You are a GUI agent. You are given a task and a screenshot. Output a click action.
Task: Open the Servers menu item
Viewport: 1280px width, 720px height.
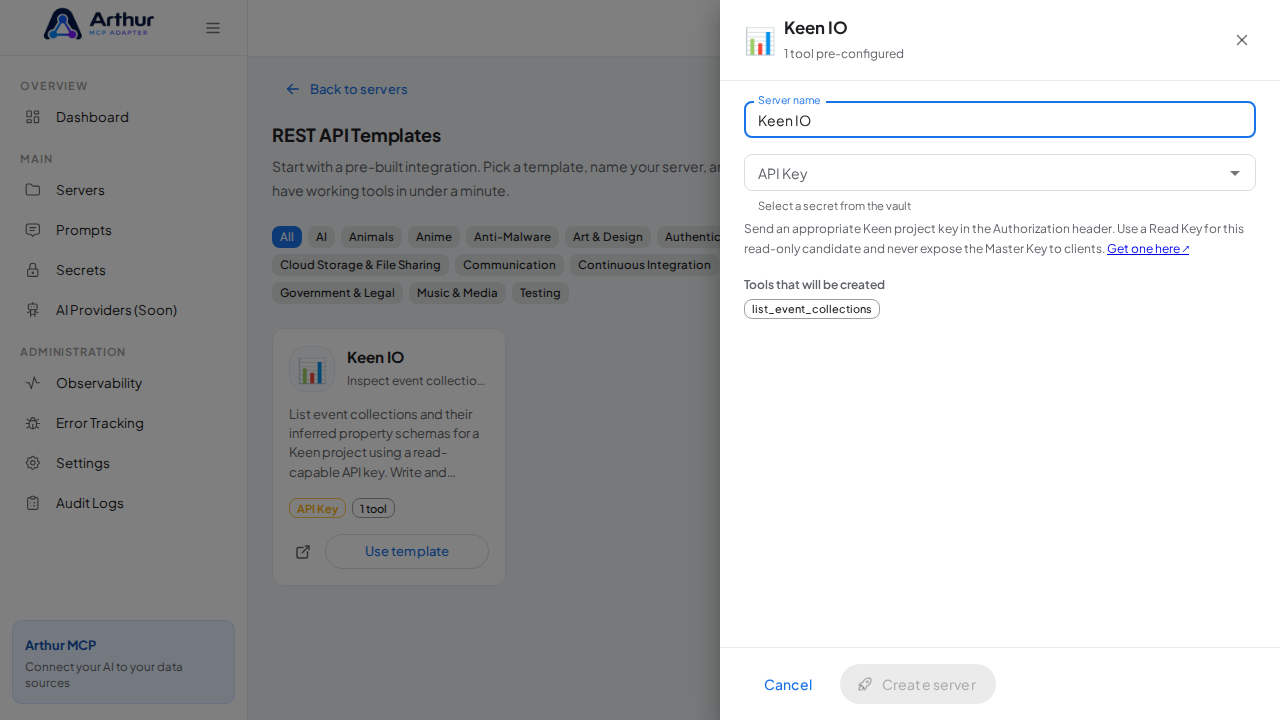coord(124,190)
